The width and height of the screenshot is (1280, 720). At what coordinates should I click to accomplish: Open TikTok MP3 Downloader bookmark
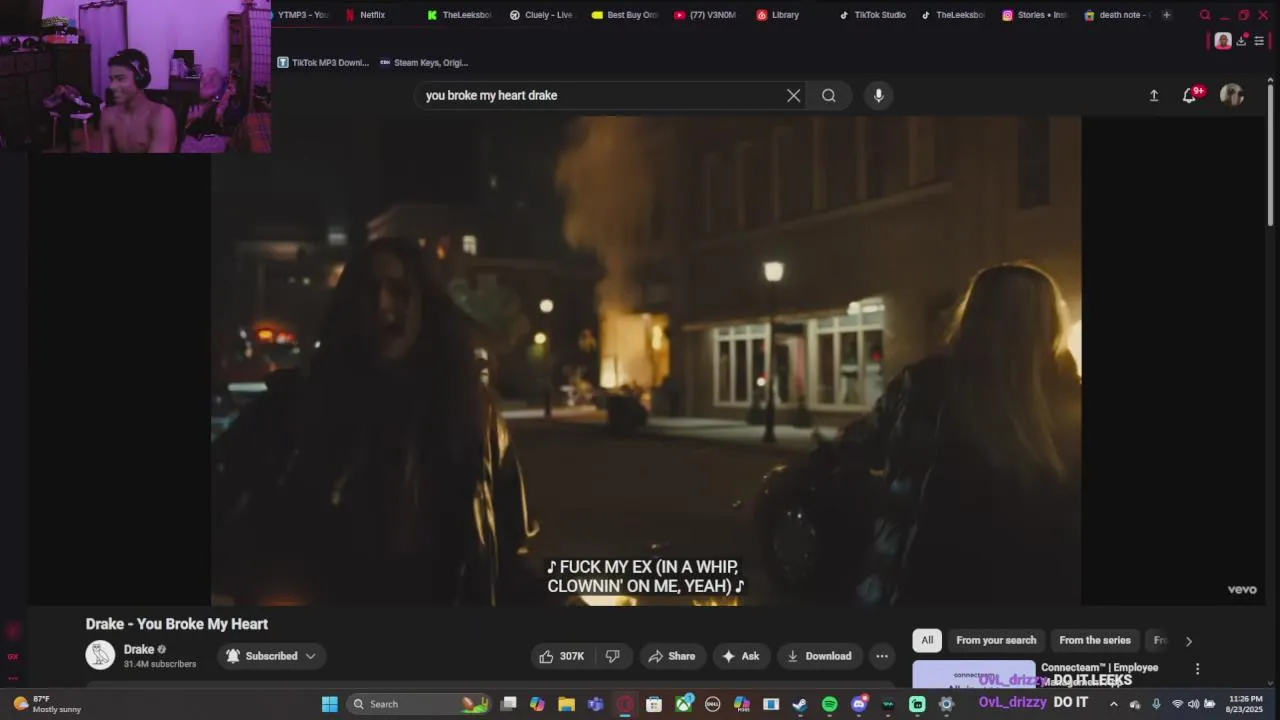click(x=324, y=62)
